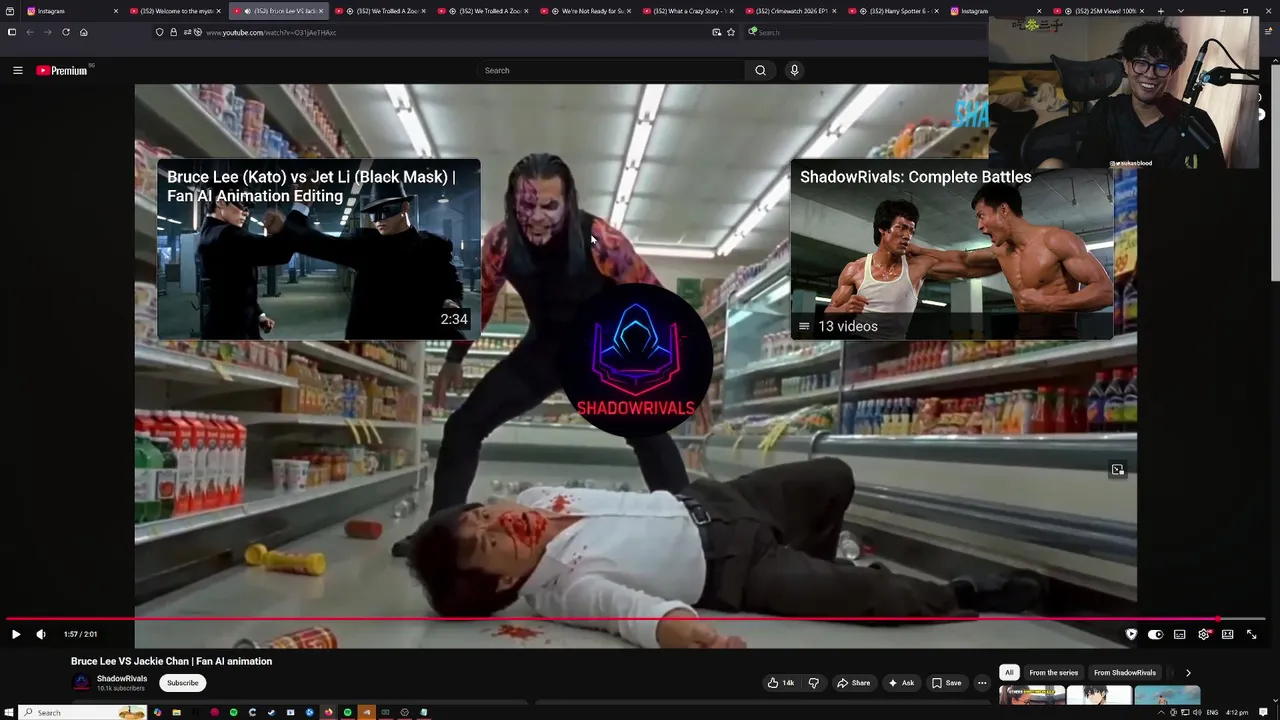Image resolution: width=1280 pixels, height=720 pixels.
Task: Show more filter chips with right arrow
Action: coord(1188,673)
